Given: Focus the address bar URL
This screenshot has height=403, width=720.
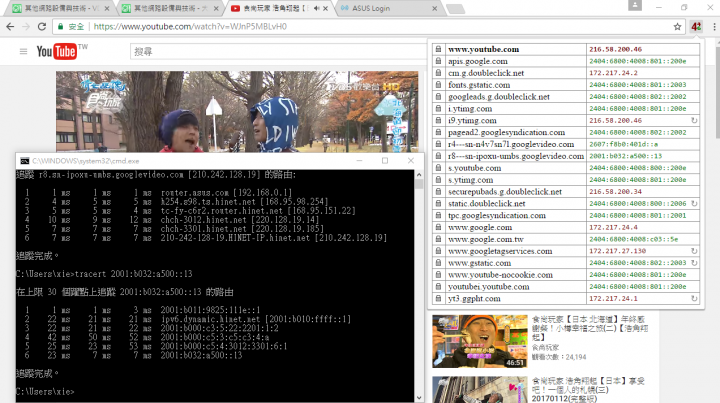Looking at the screenshot, I should coord(190,27).
